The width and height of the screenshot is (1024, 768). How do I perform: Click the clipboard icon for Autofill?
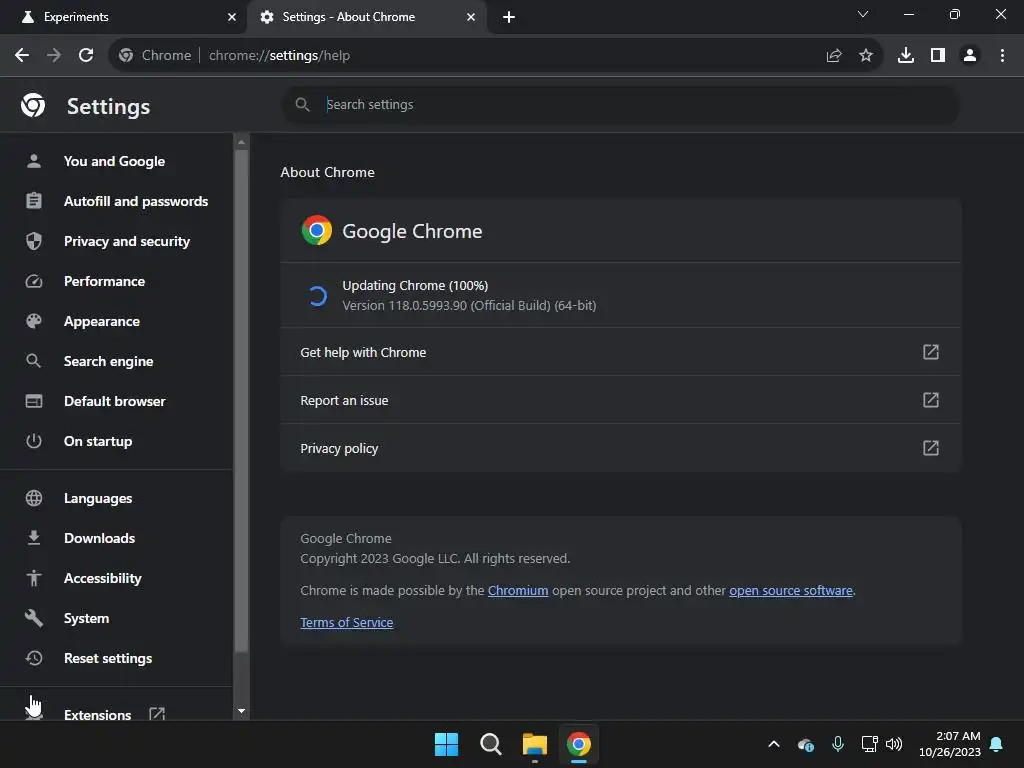[x=34, y=201]
